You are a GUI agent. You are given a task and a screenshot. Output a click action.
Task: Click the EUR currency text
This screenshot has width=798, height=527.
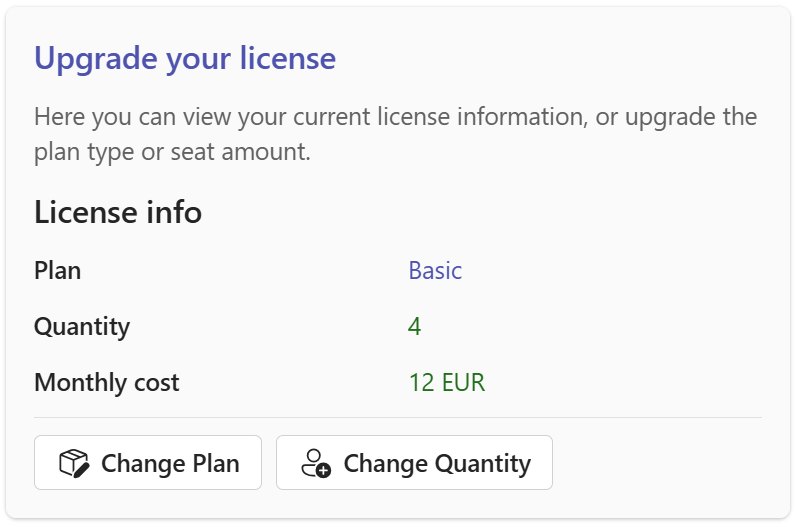463,383
